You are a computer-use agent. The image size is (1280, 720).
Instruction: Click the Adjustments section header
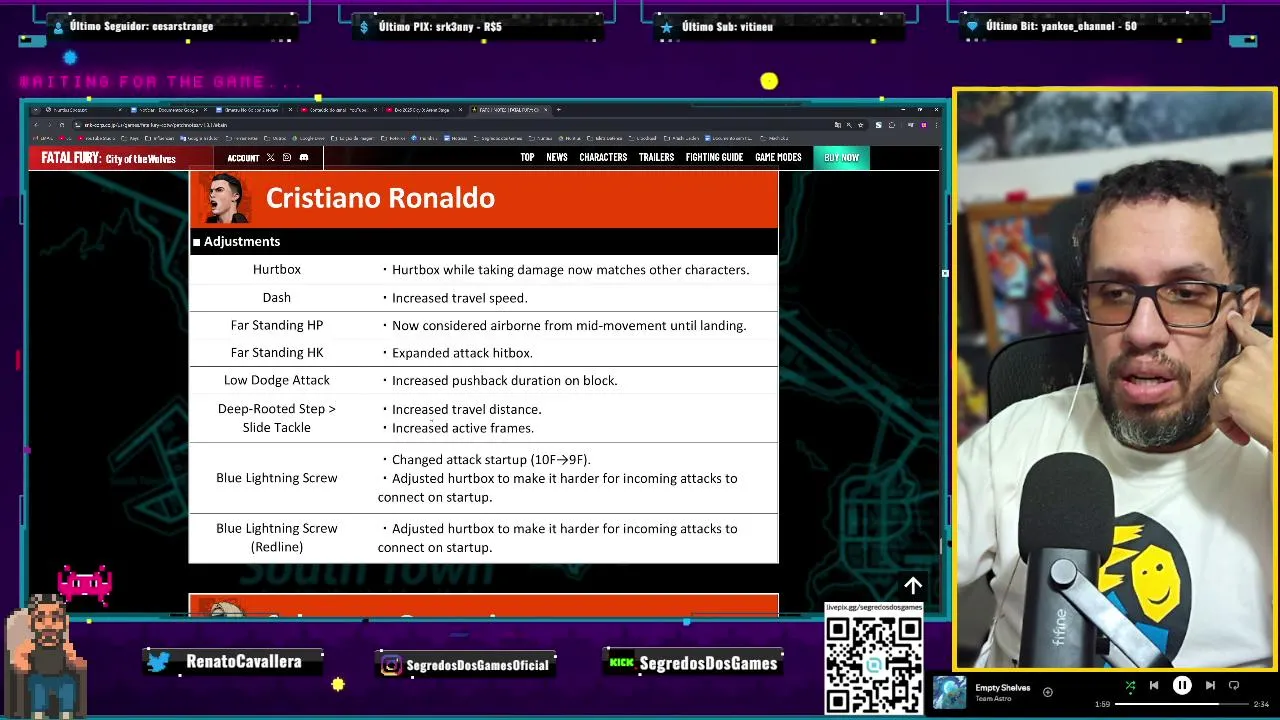pos(483,241)
